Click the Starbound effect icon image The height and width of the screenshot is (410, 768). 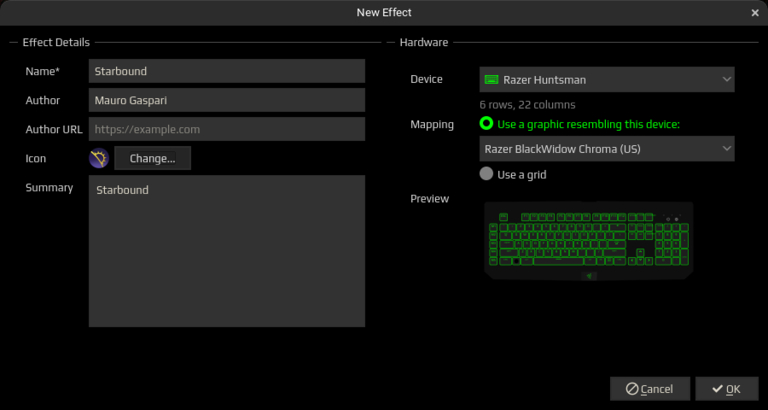click(99, 158)
